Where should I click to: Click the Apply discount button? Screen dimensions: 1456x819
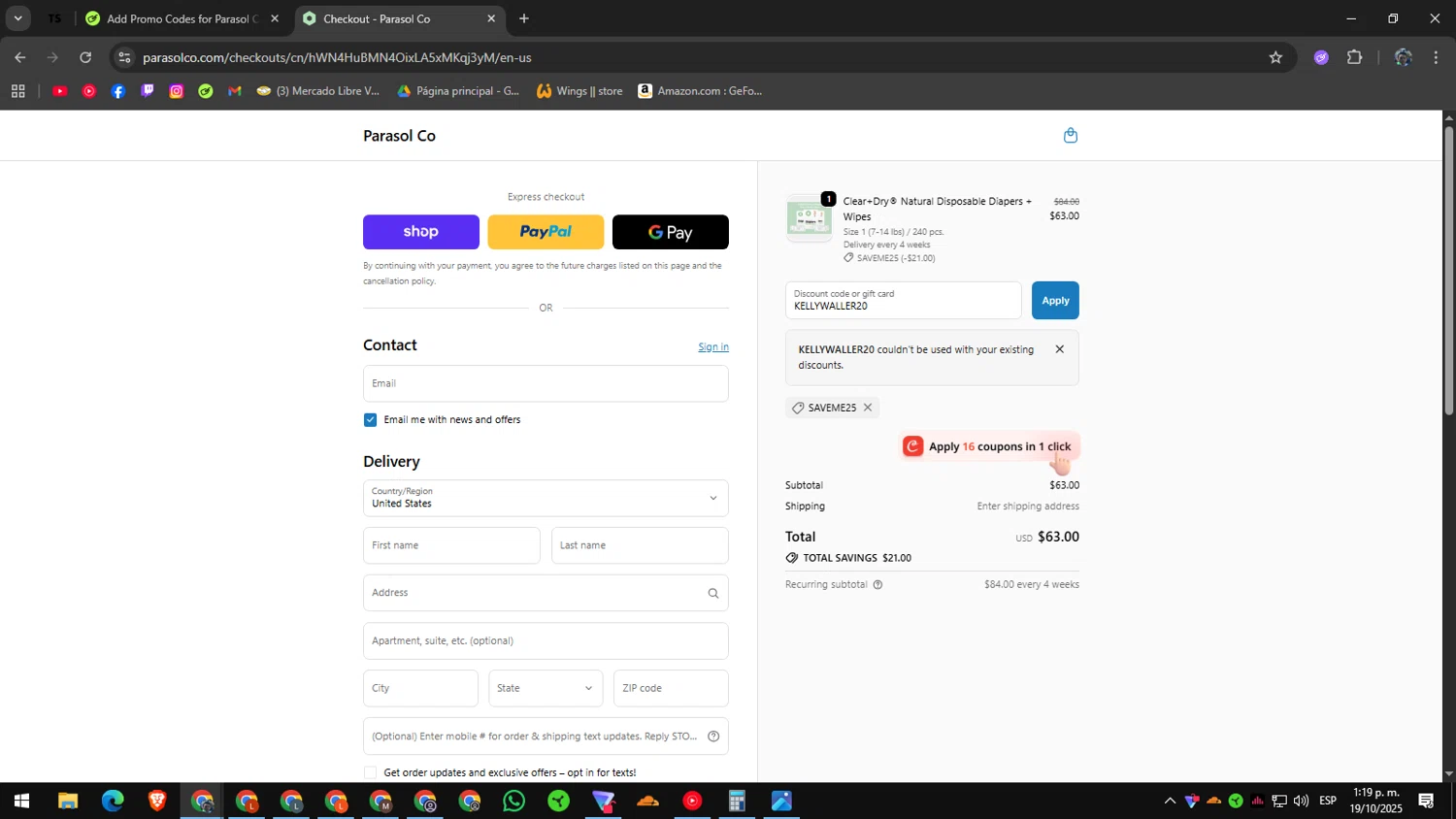1055,301
